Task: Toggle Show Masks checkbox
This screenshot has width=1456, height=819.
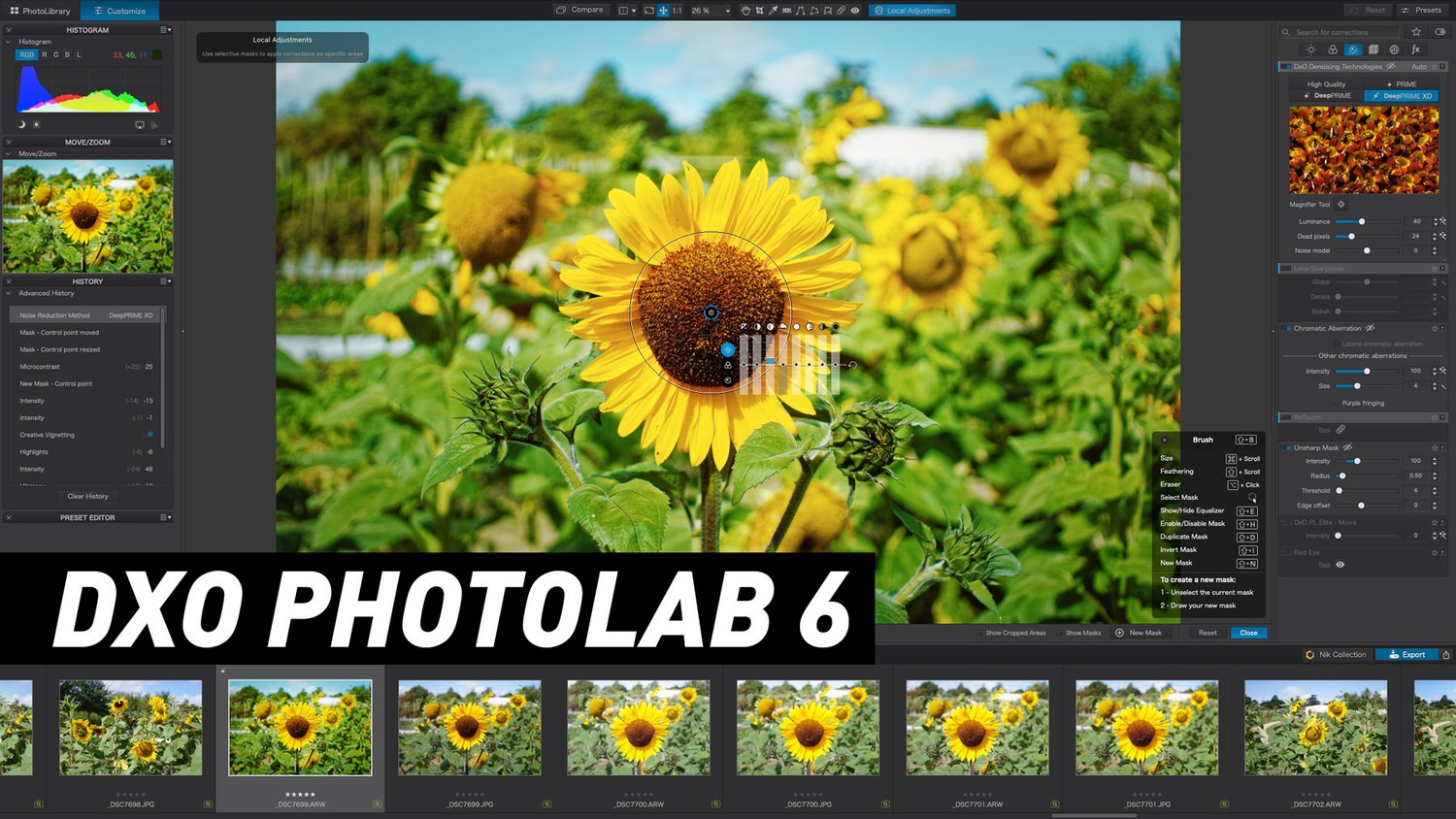Action: point(1061,633)
